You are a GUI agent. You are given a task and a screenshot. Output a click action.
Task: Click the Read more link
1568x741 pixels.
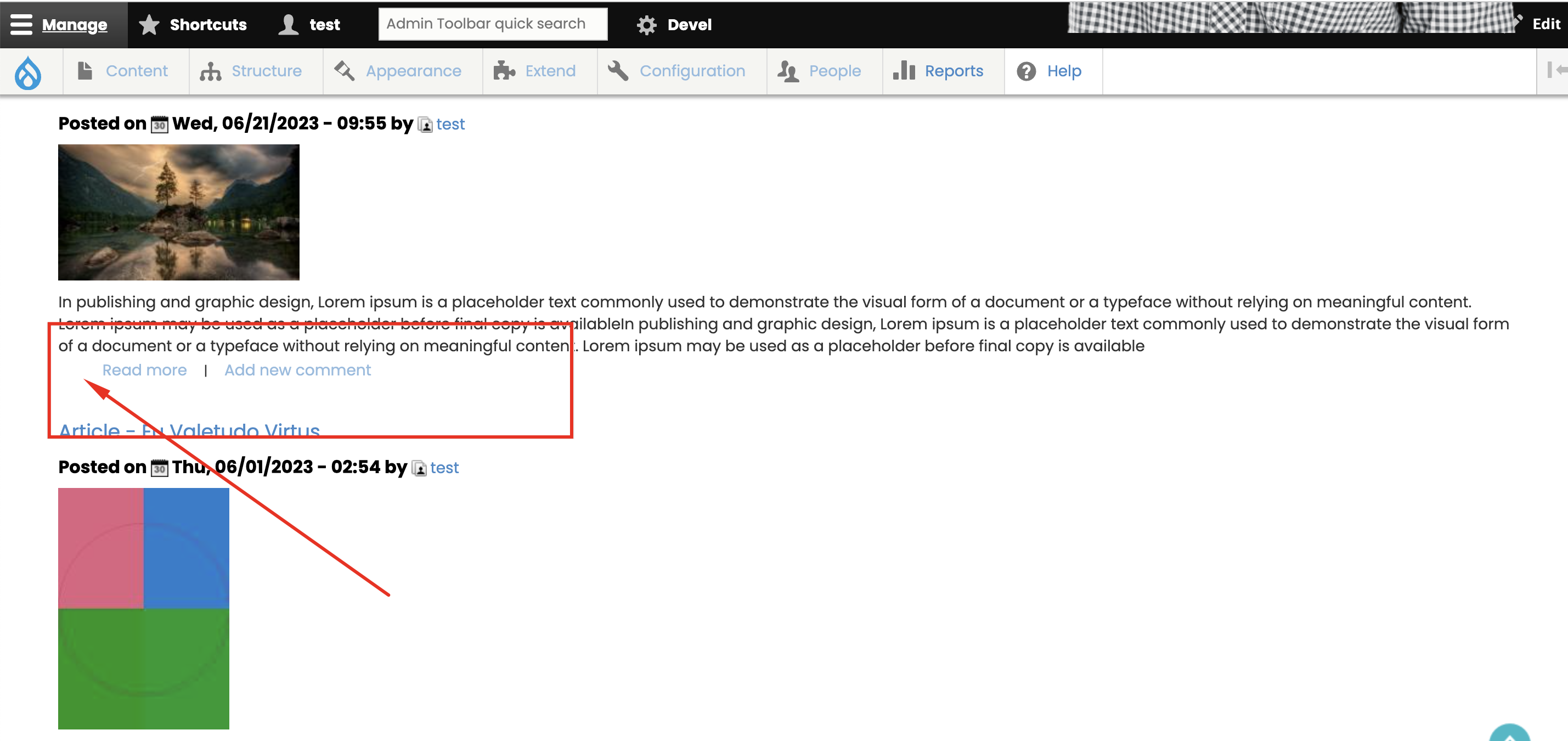pyautogui.click(x=144, y=370)
